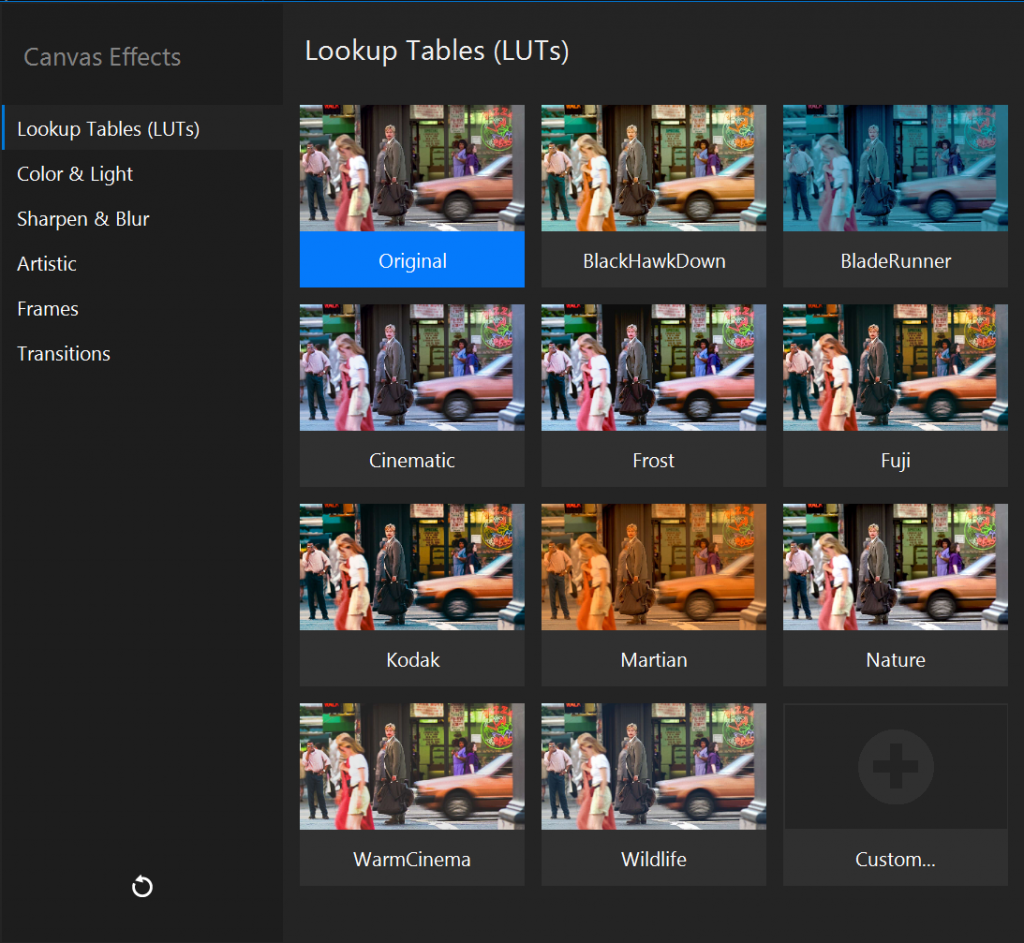1024x943 pixels.
Task: Open the Lookup Tables (LUTs) category
Action: coord(142,129)
